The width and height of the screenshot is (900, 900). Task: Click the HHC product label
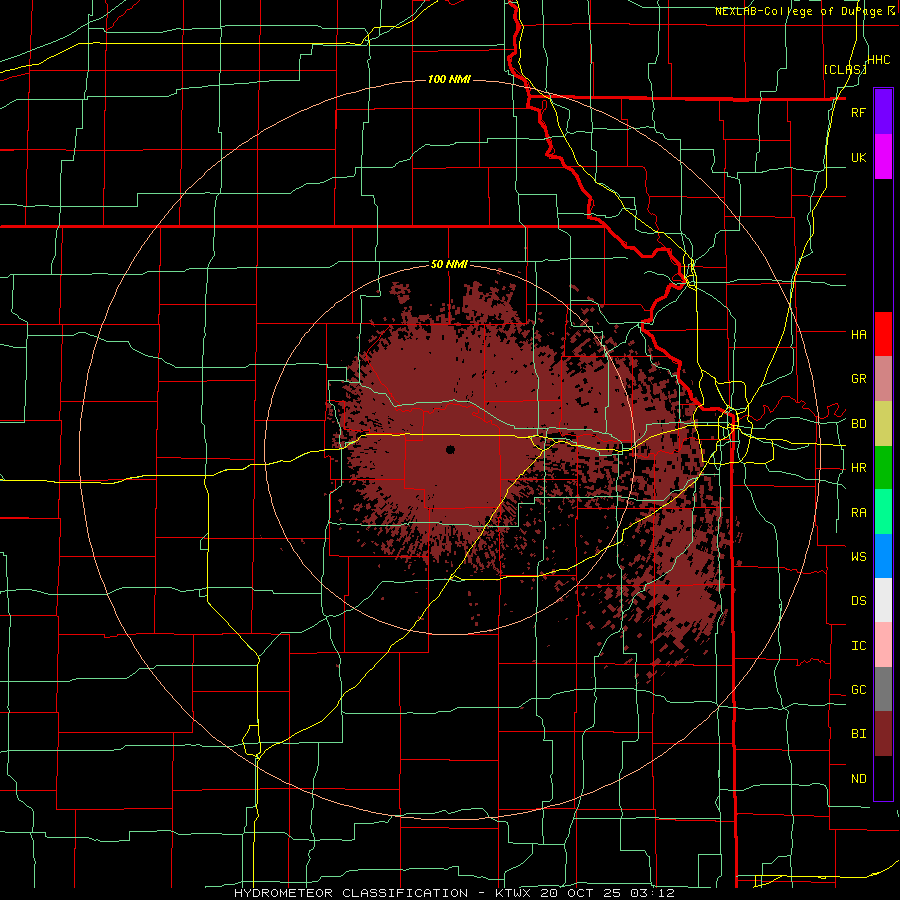coord(879,60)
